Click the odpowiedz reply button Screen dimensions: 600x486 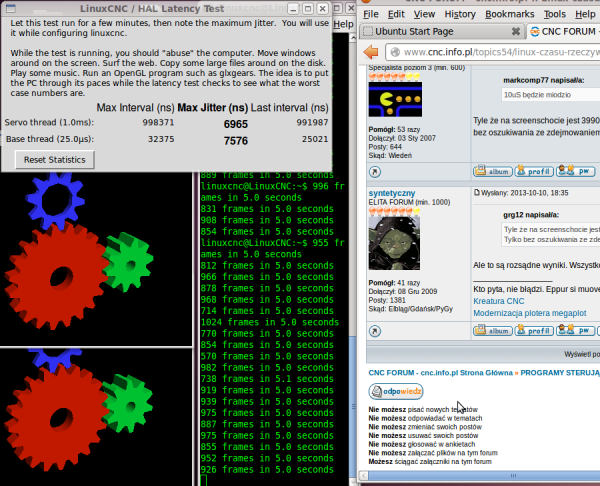click(x=396, y=391)
